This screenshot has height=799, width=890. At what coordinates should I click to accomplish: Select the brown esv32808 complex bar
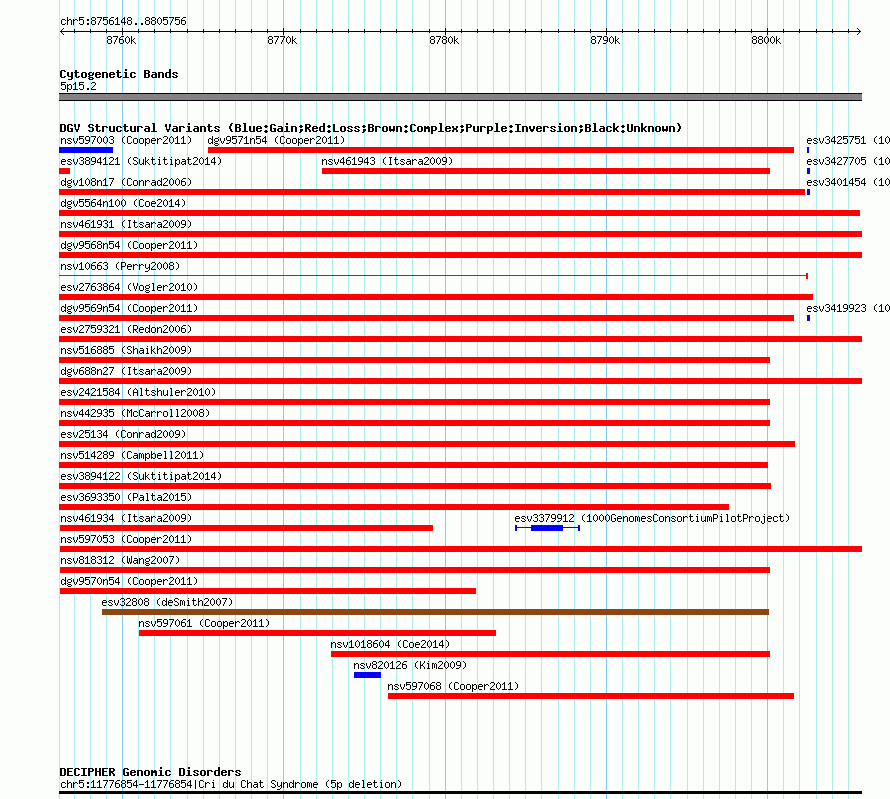click(435, 612)
